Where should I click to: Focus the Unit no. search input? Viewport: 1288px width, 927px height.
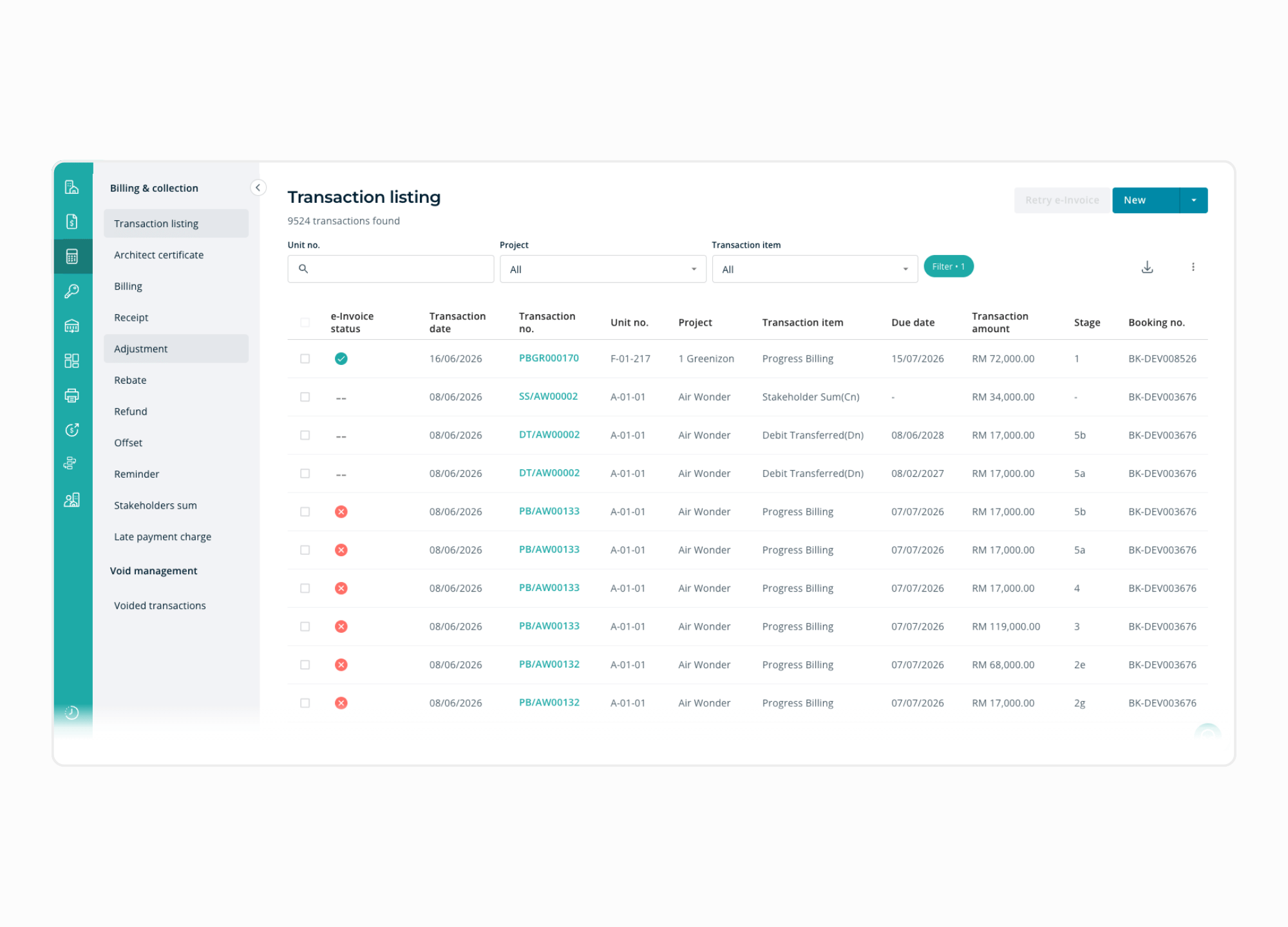click(x=391, y=269)
